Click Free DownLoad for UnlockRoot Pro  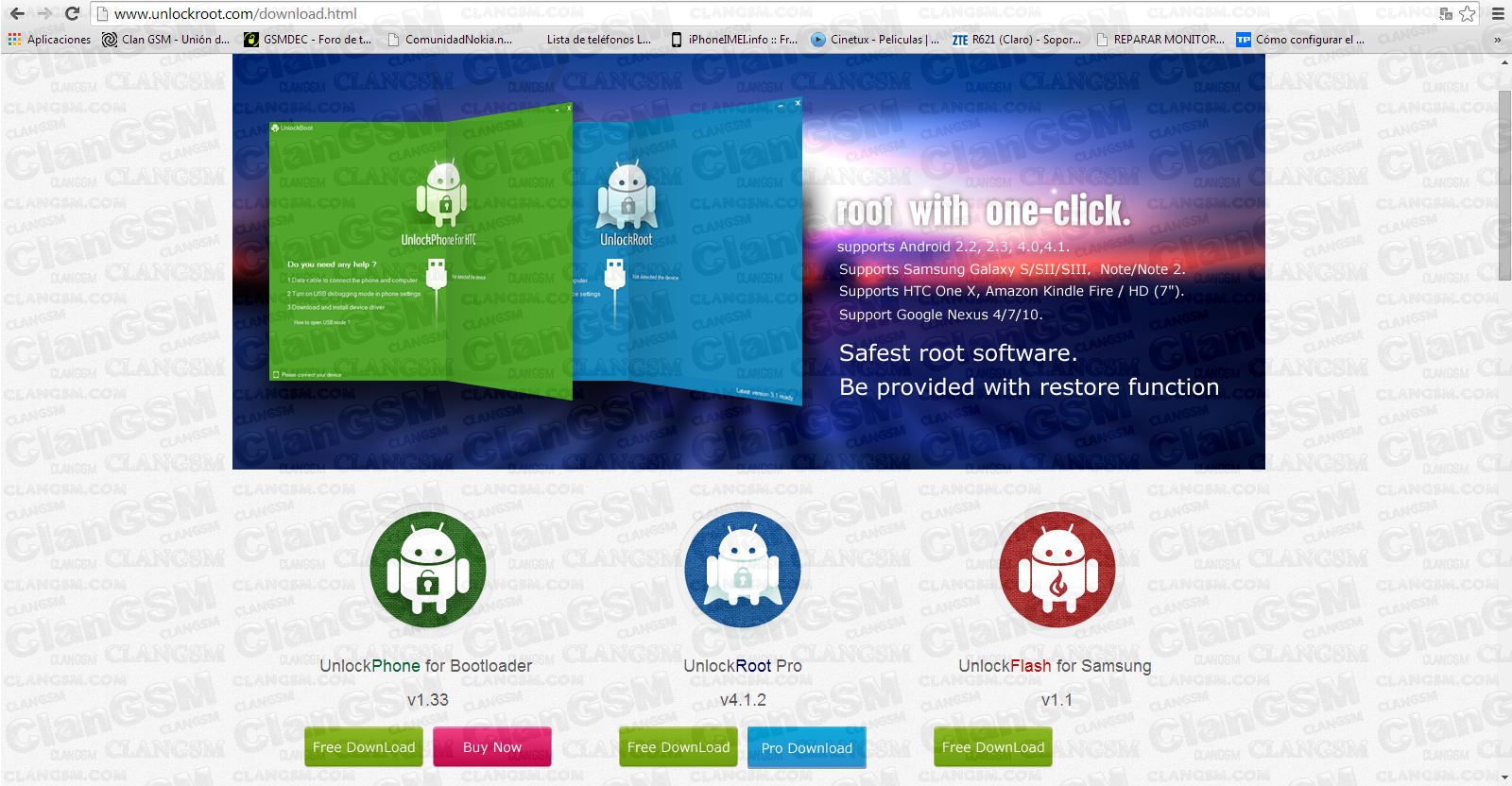[x=679, y=747]
